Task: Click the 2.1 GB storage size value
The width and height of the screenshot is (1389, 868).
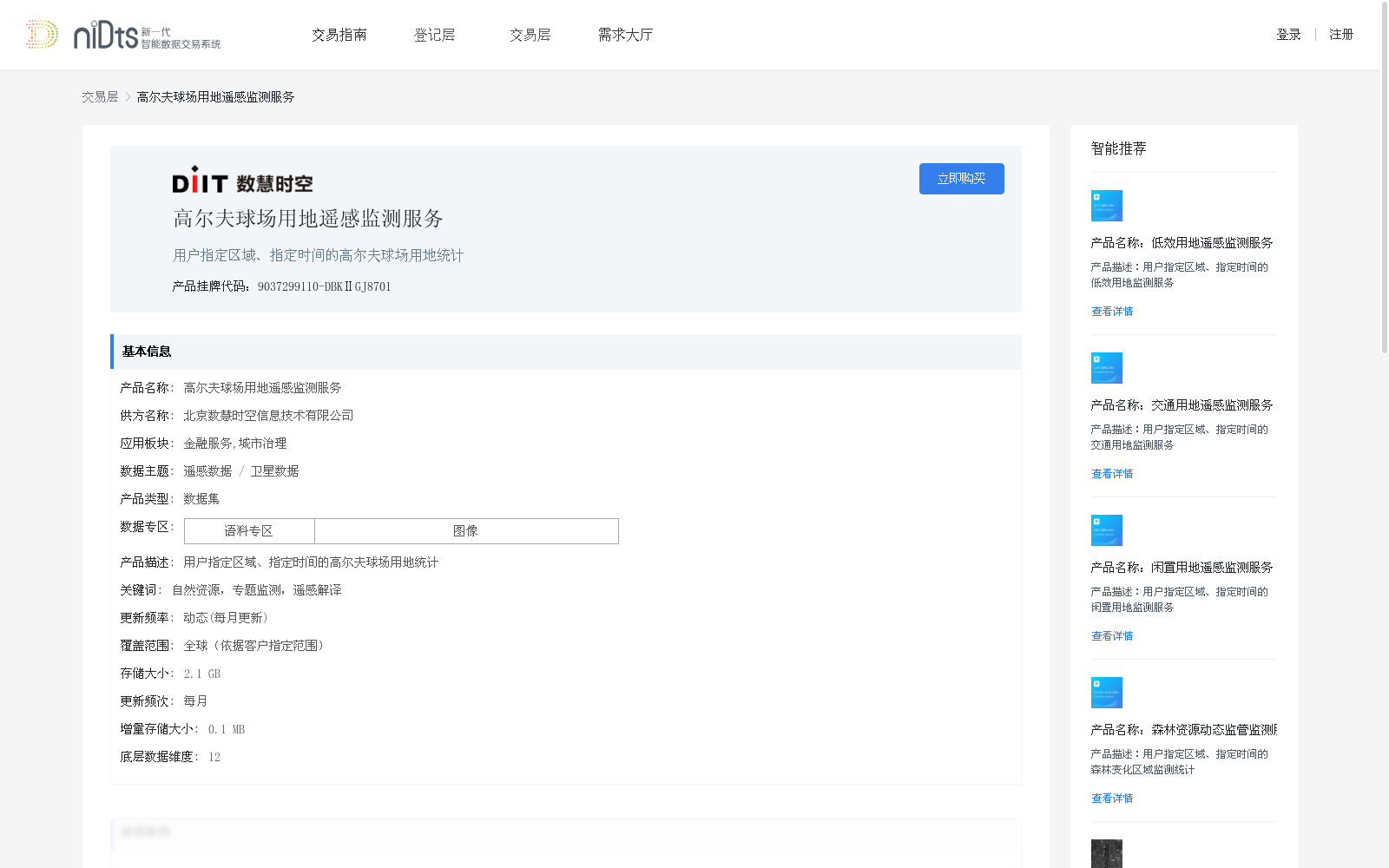Action: pos(202,674)
